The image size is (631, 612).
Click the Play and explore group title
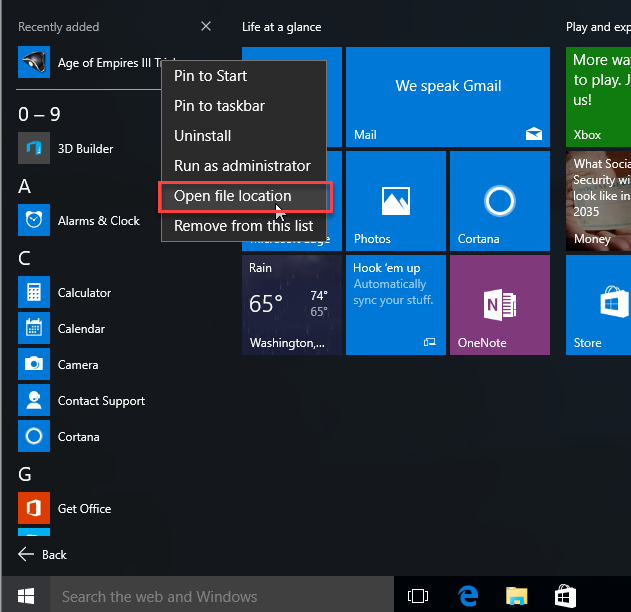598,27
